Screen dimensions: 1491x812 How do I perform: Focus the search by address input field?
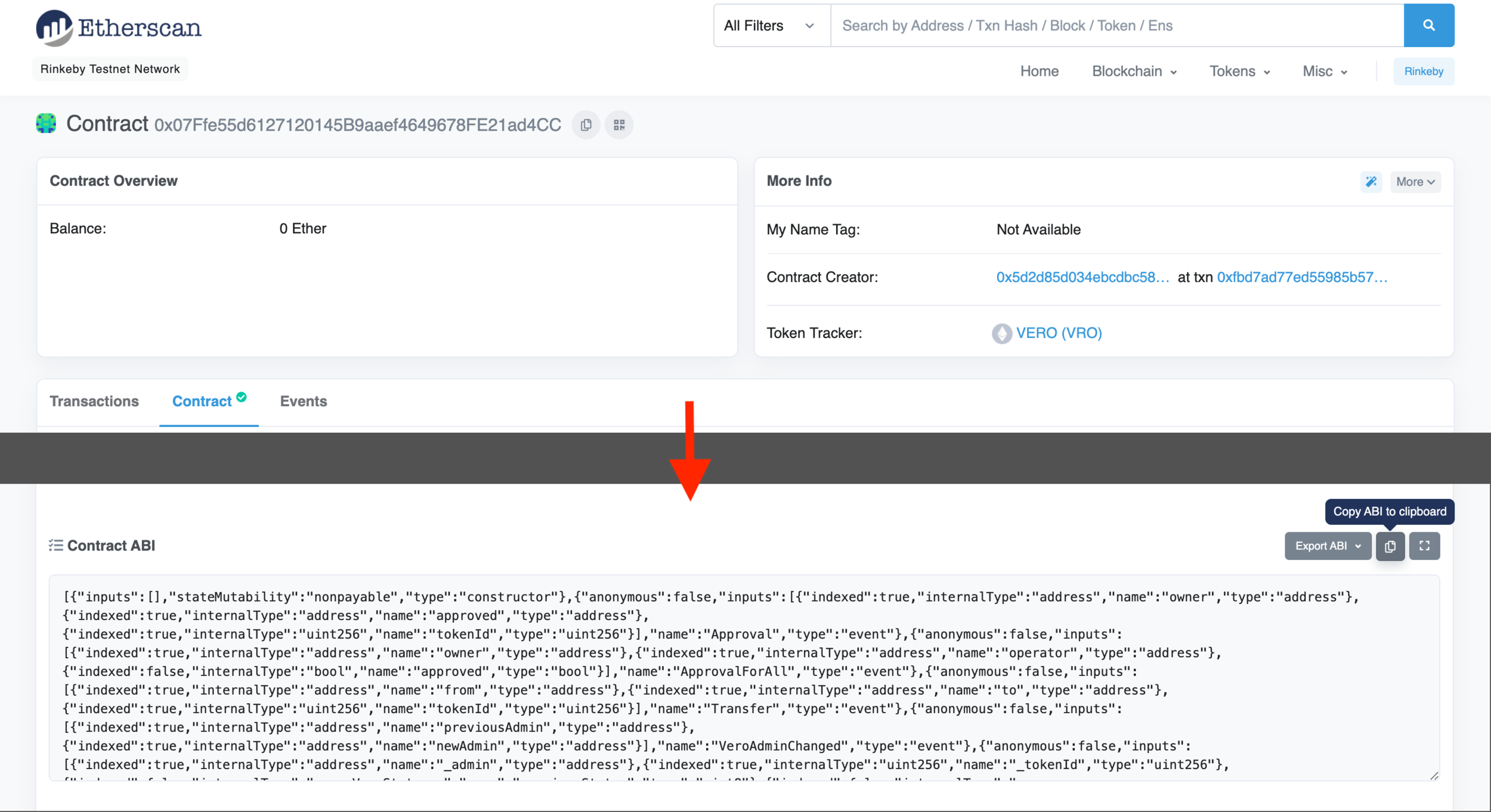1117,26
